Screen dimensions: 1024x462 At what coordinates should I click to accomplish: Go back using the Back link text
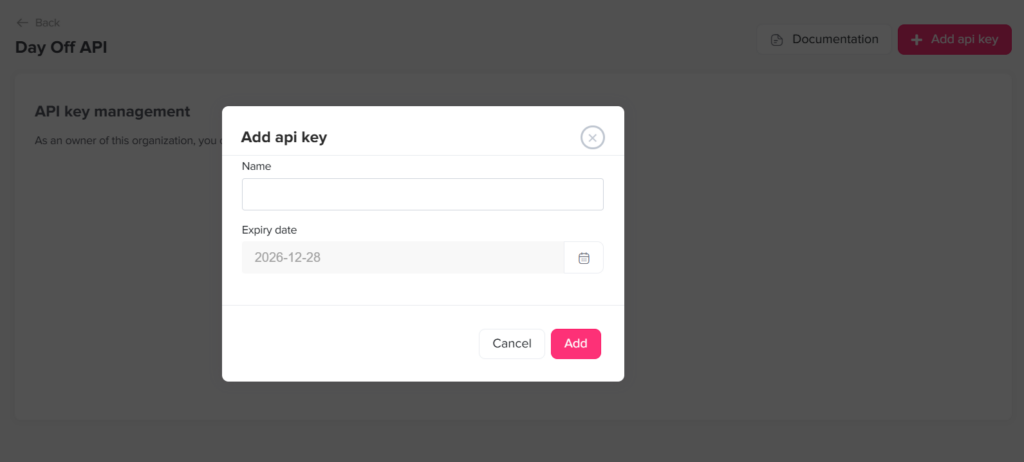[x=47, y=22]
